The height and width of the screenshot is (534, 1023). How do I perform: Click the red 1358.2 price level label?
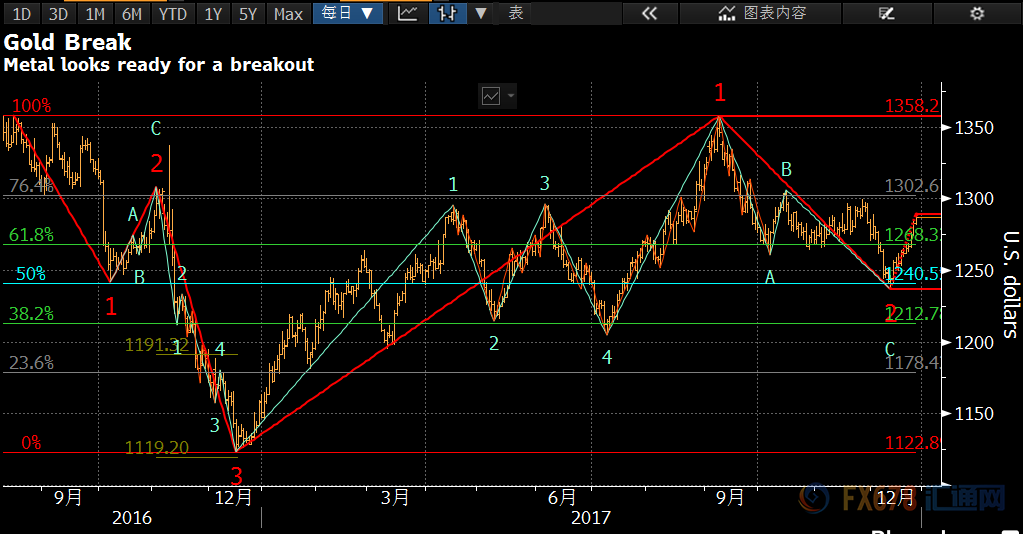(x=911, y=106)
